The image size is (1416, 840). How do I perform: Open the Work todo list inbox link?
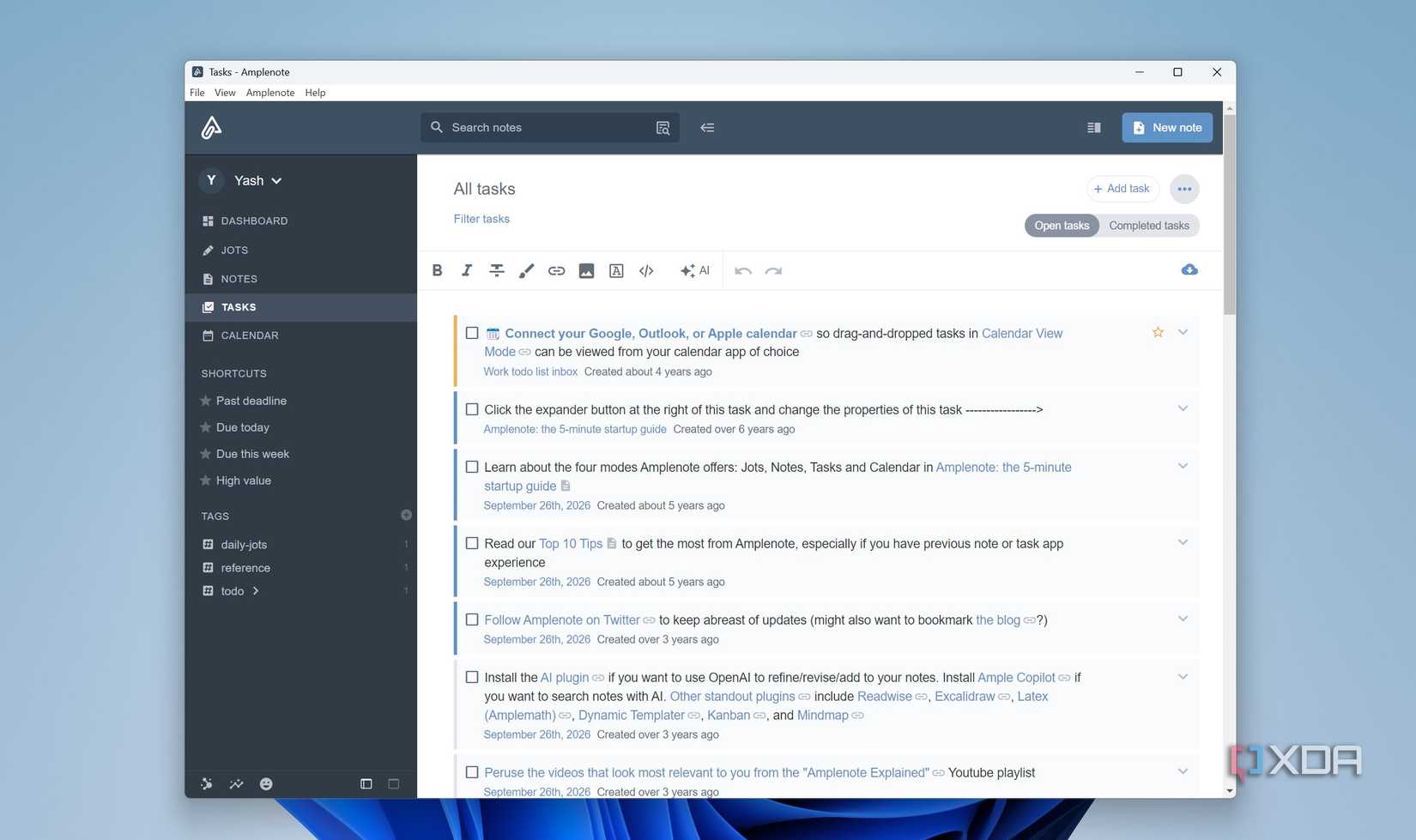tap(530, 372)
